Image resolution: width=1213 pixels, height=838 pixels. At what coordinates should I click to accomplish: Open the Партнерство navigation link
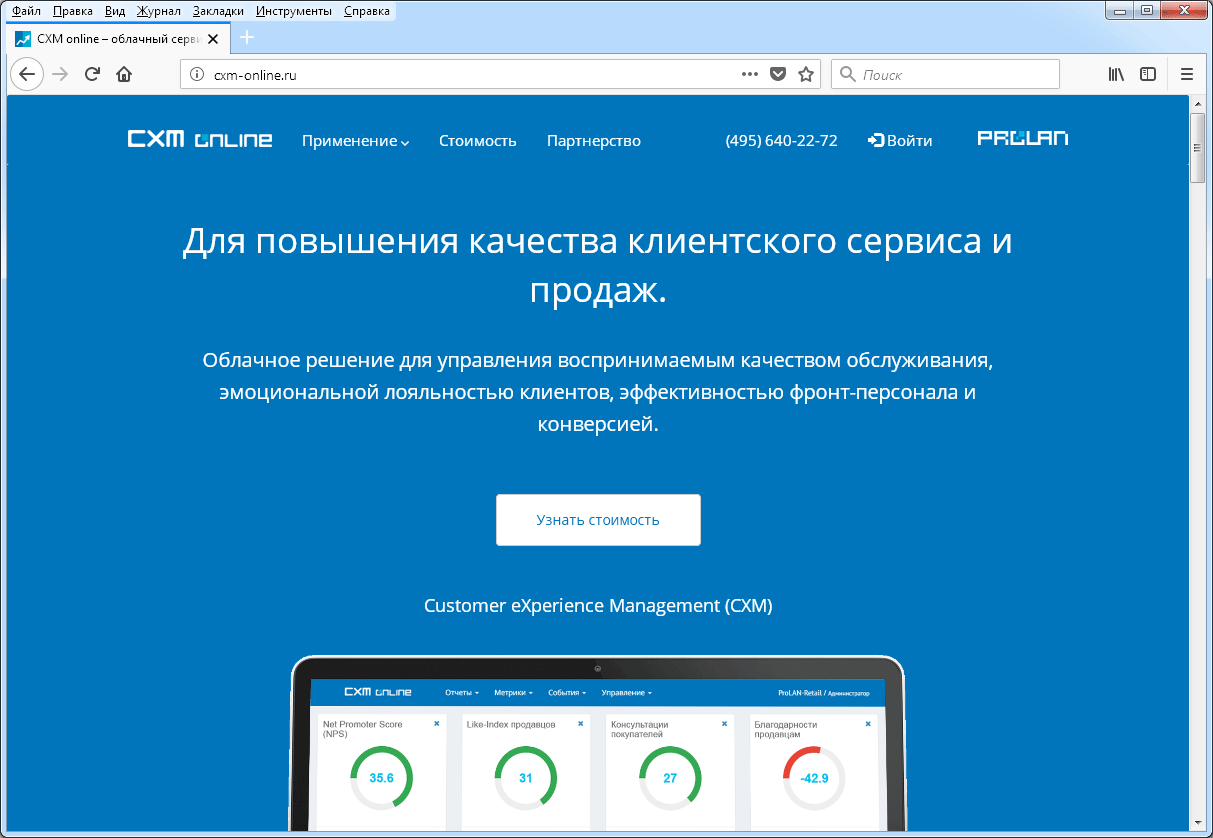pos(593,141)
